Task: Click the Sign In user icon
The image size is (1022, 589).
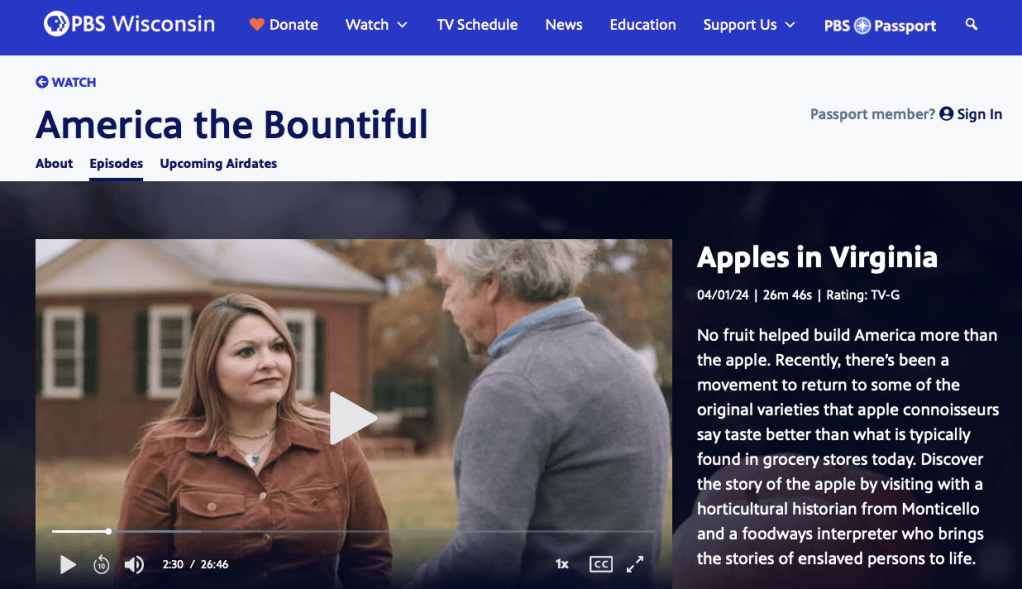Action: point(946,114)
